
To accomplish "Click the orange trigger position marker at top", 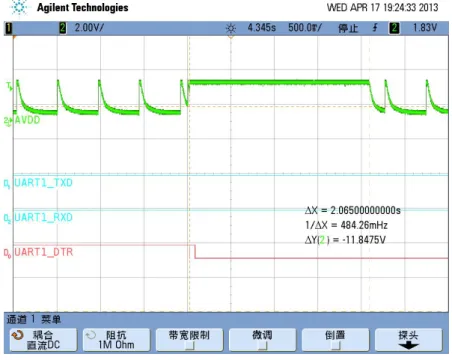I will coord(231,37).
